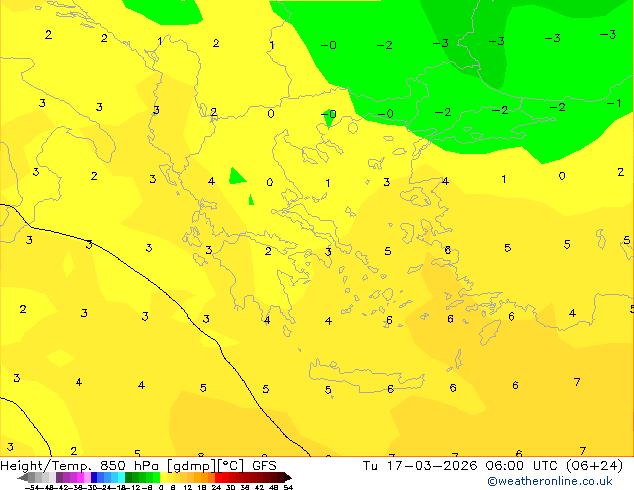634x490 pixels.
Task: Click the dark maroon arrow ending the color scale
Action: point(288,477)
